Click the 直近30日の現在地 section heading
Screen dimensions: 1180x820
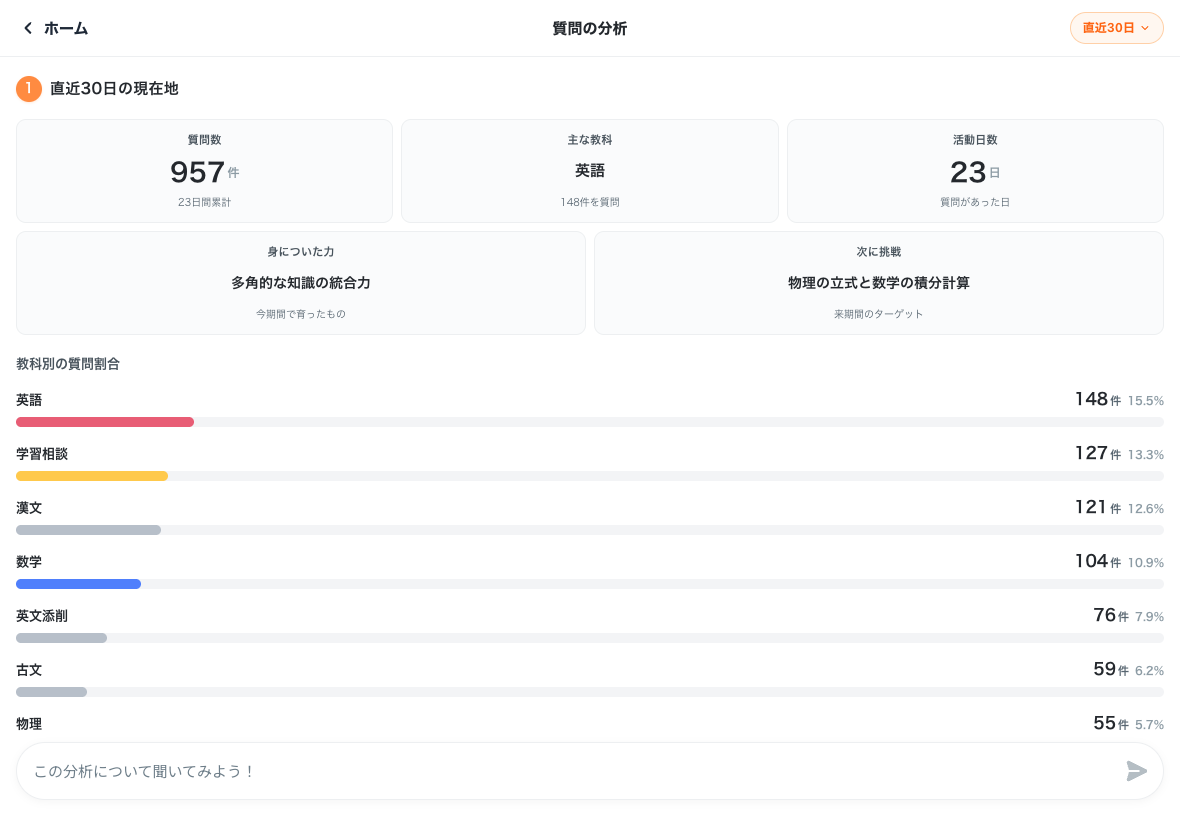coord(114,89)
